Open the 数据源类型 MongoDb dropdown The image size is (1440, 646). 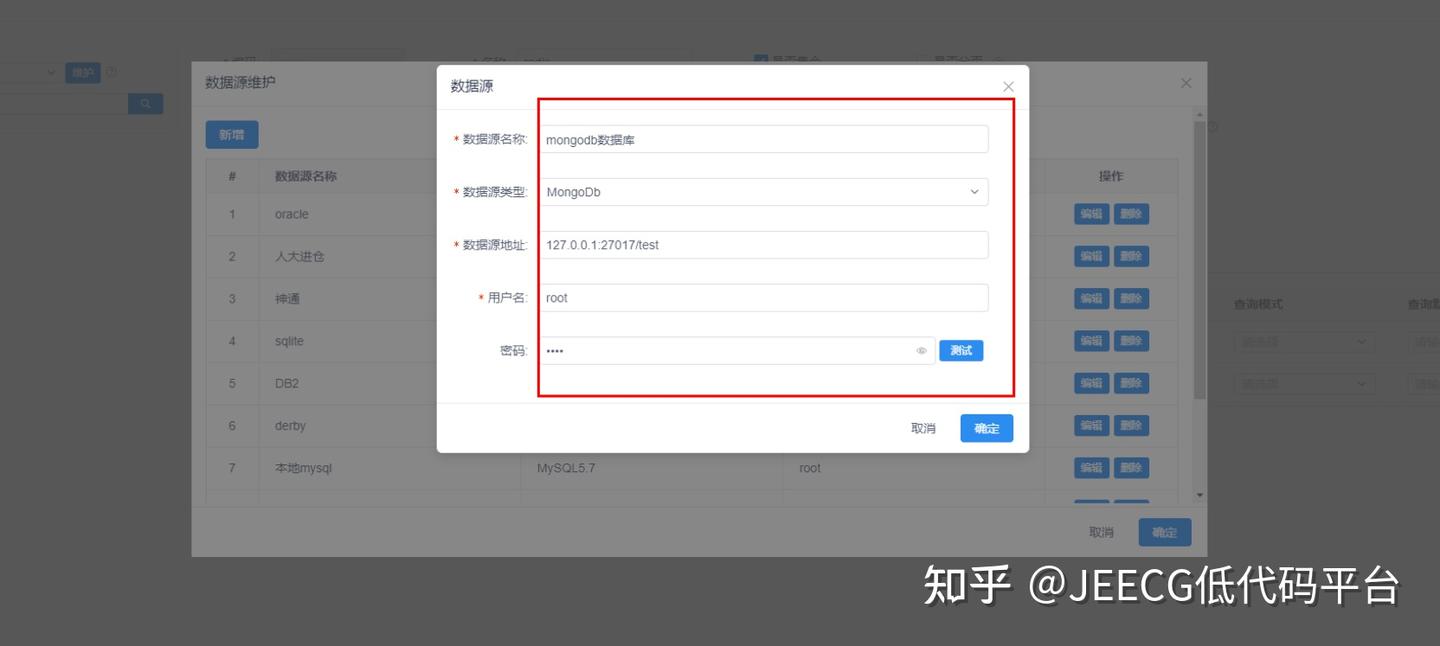[764, 192]
